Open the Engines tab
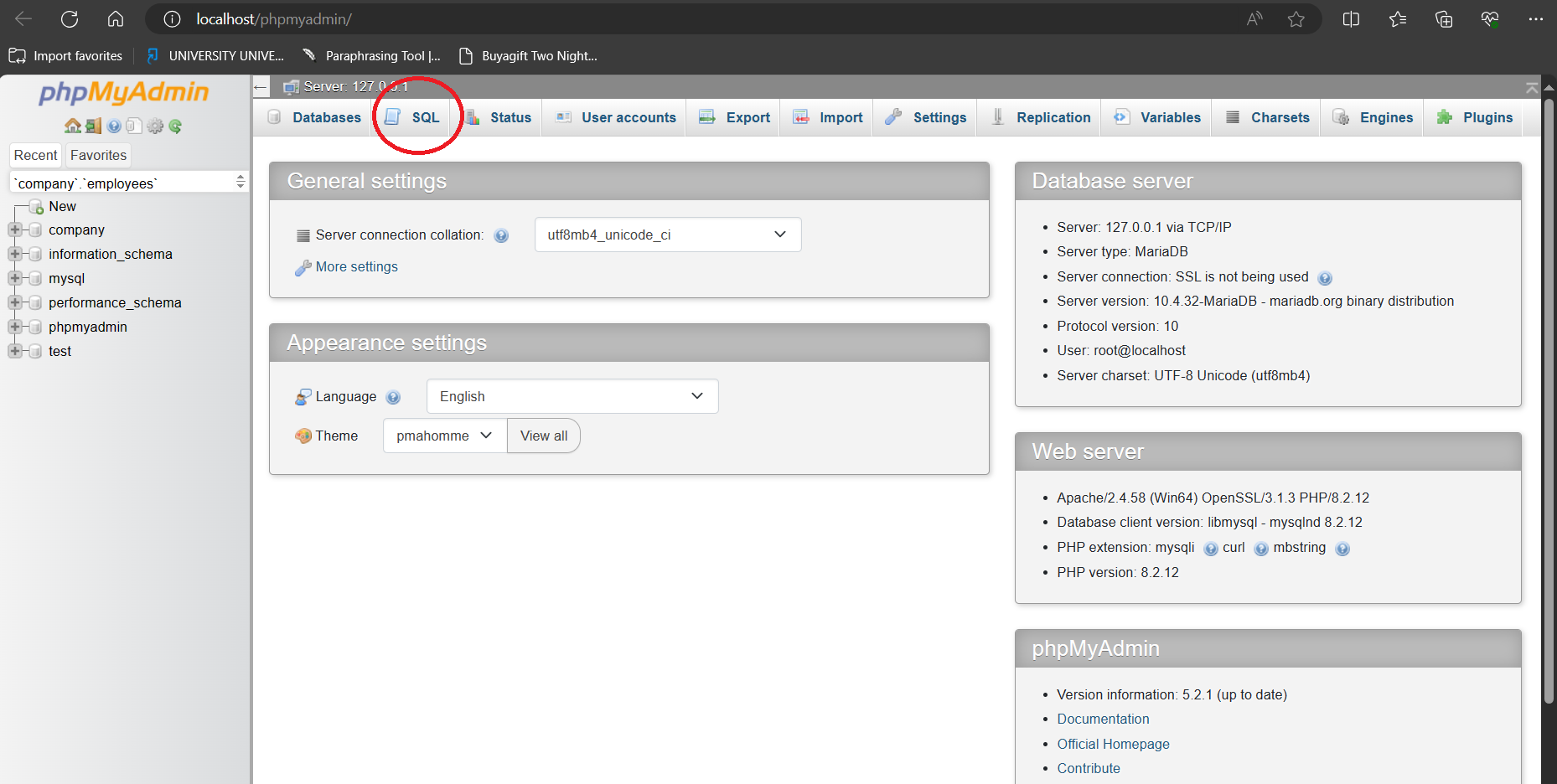The width and height of the screenshot is (1557, 784). click(x=1373, y=117)
